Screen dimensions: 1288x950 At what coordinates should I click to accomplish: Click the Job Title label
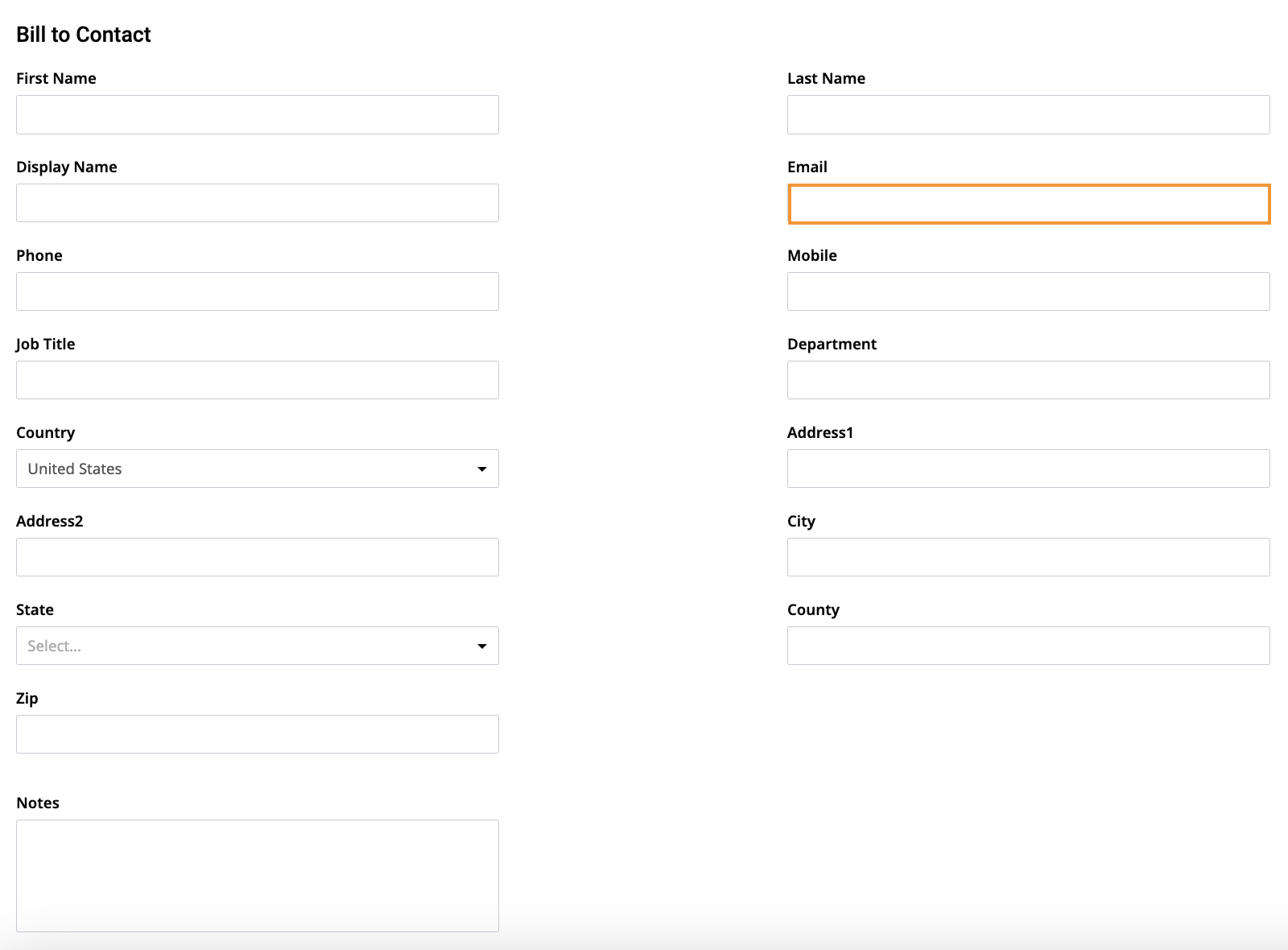[x=46, y=344]
